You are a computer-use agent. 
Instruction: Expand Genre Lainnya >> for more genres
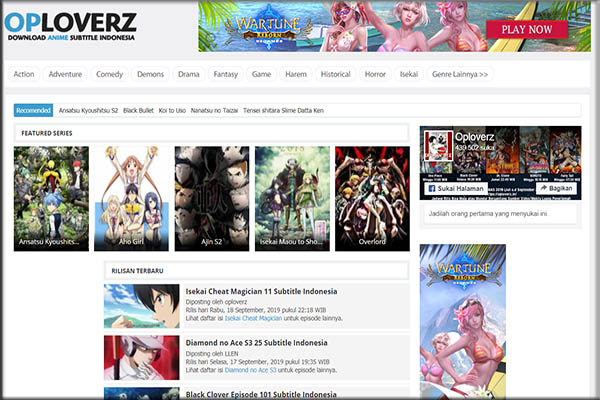(460, 74)
